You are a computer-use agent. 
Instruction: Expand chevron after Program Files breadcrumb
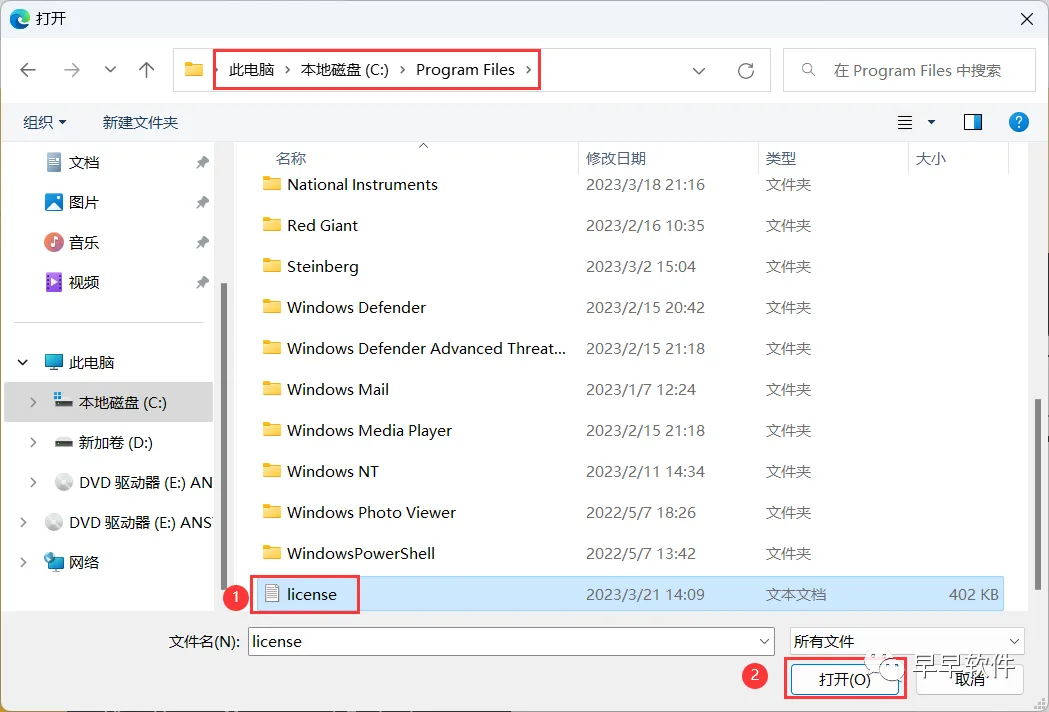pos(529,70)
